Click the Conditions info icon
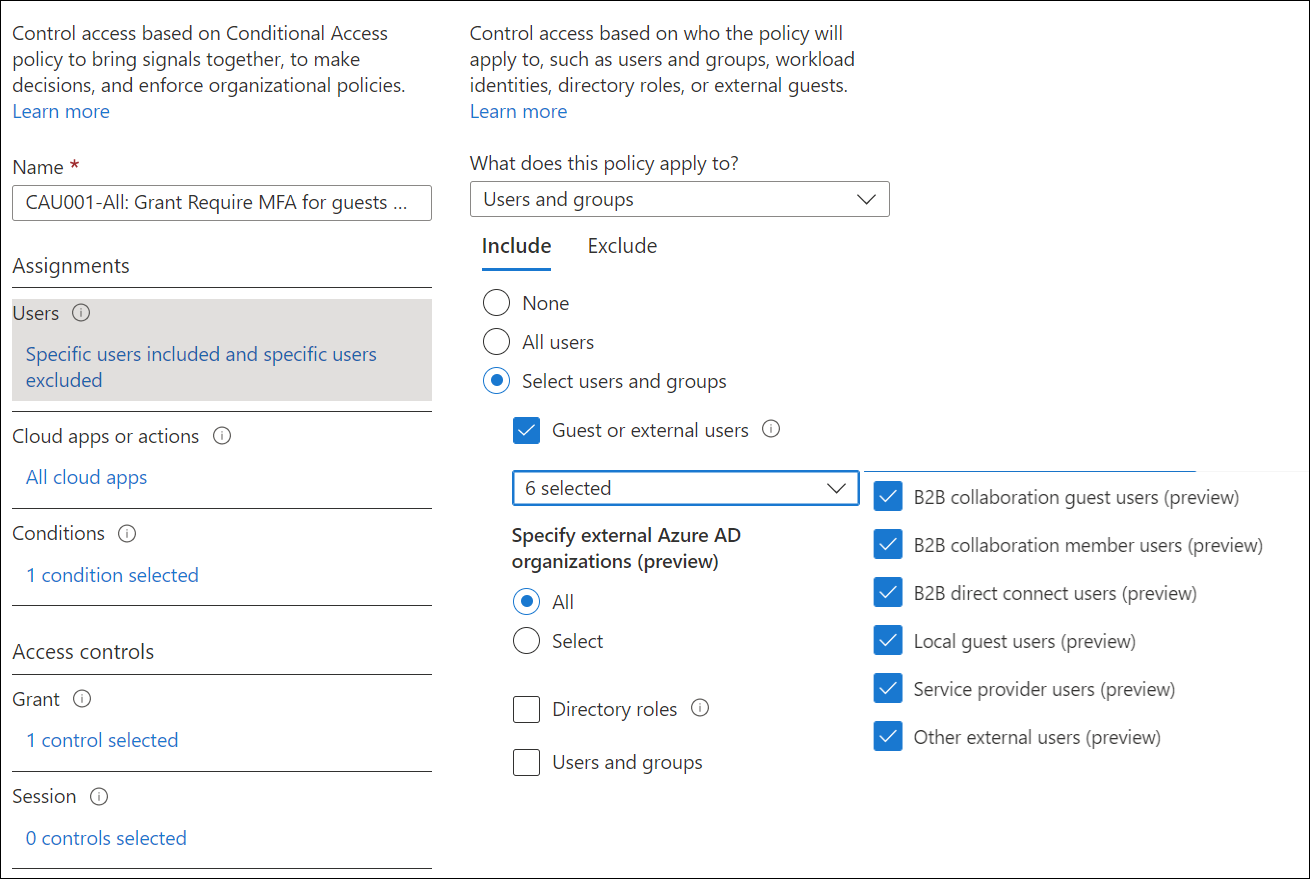 click(x=127, y=533)
